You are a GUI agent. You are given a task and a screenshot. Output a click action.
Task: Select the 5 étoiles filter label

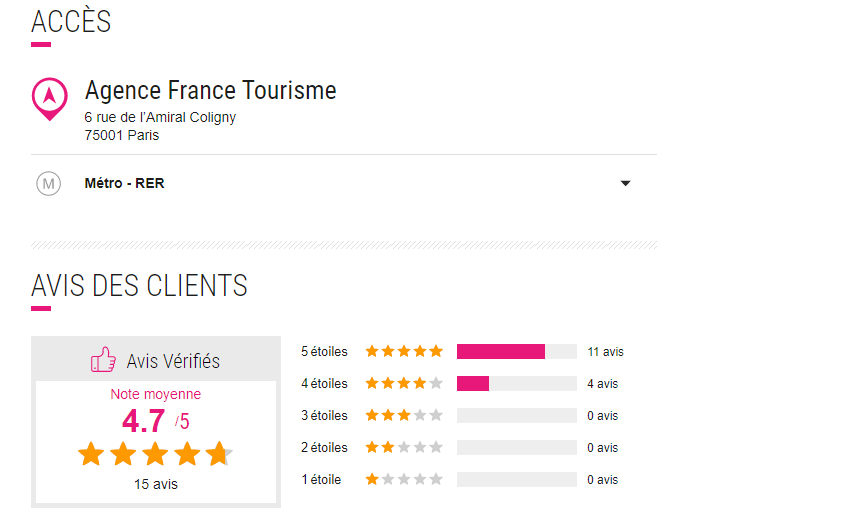324,351
